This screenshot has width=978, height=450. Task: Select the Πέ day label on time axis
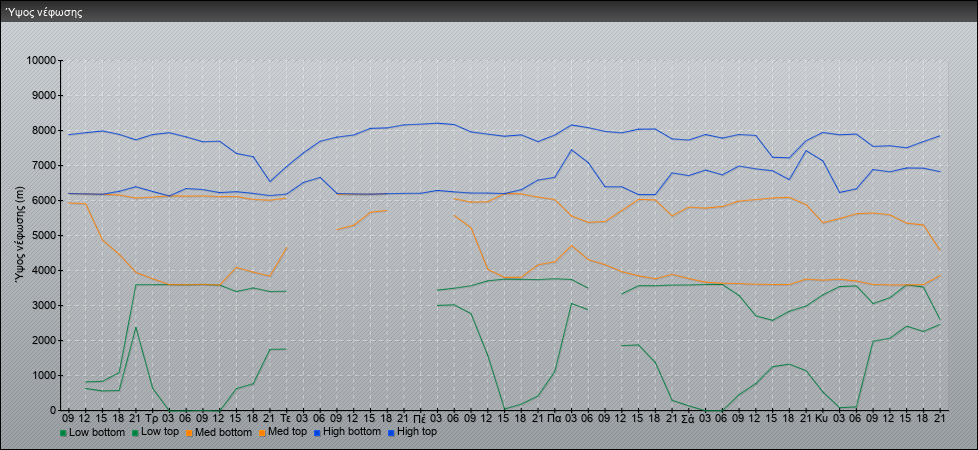[419, 419]
